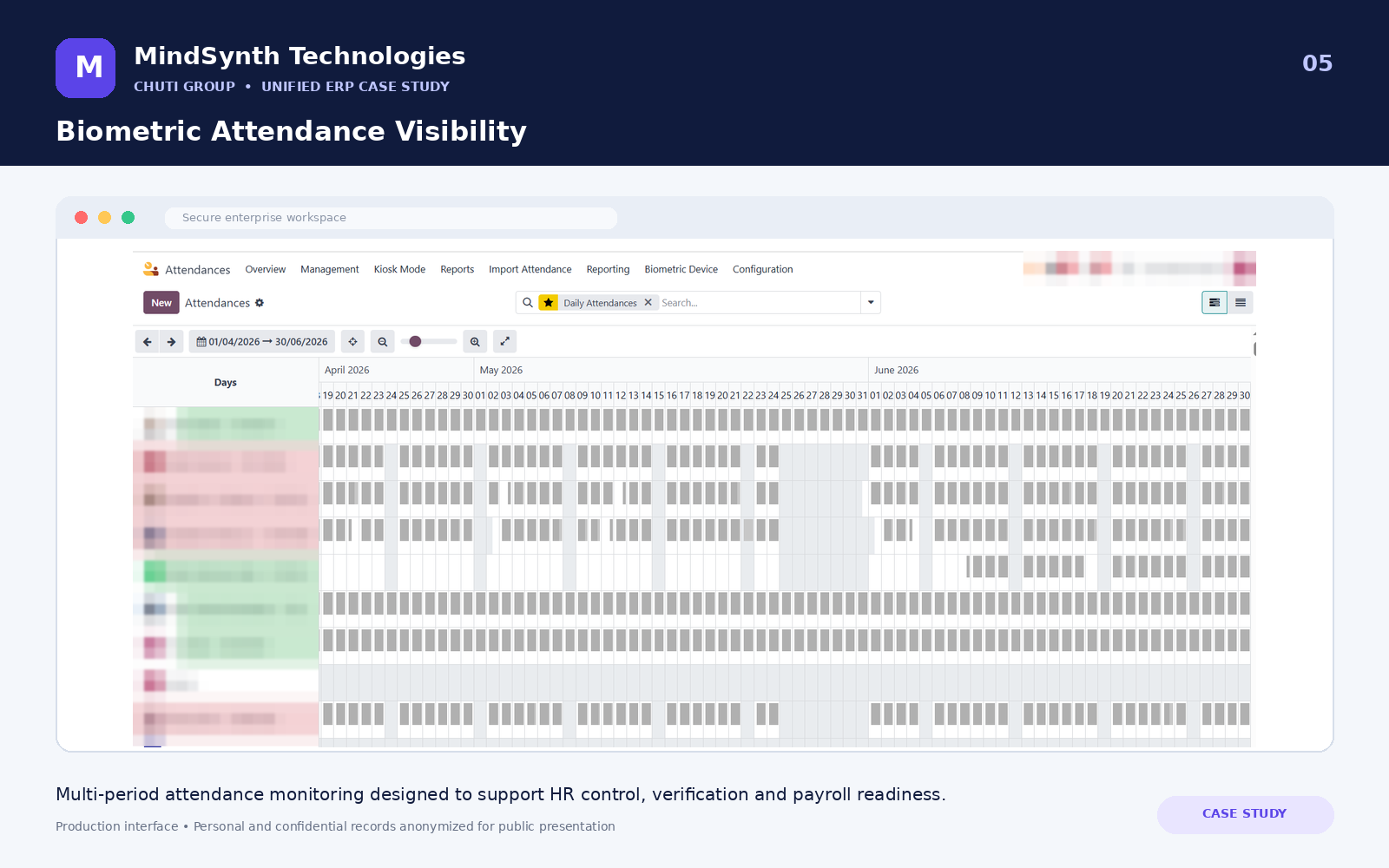The height and width of the screenshot is (868, 1389).
Task: Switch to the Gantt view
Action: 1214,303
